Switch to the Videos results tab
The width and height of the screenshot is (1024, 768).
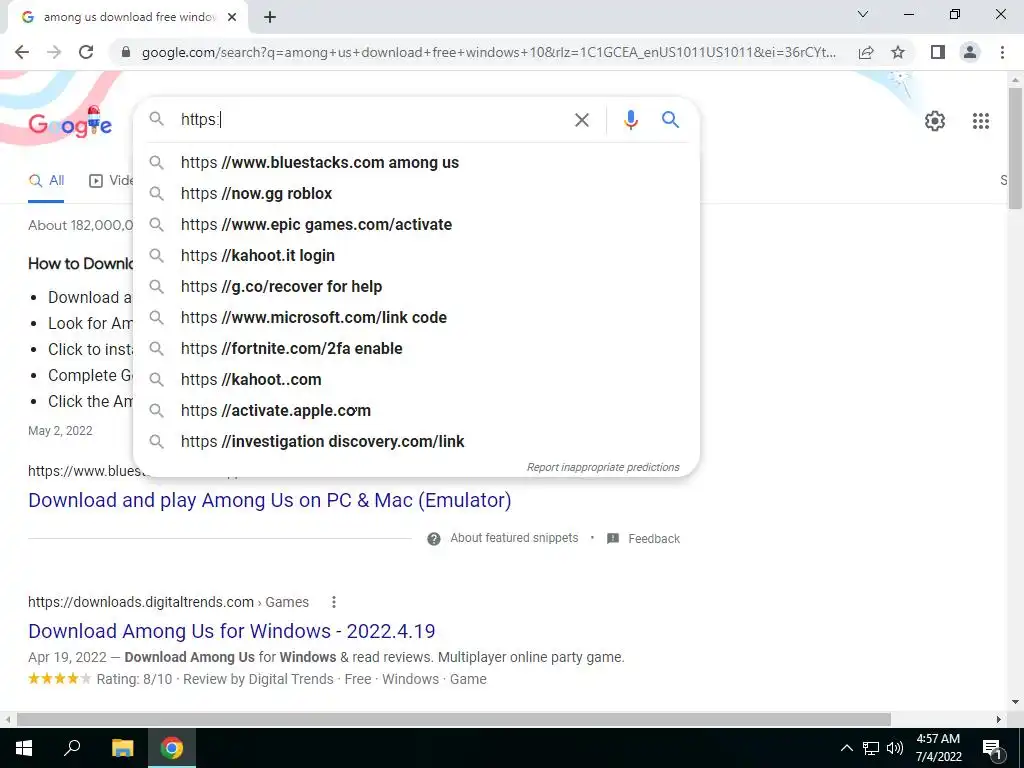pos(111,180)
